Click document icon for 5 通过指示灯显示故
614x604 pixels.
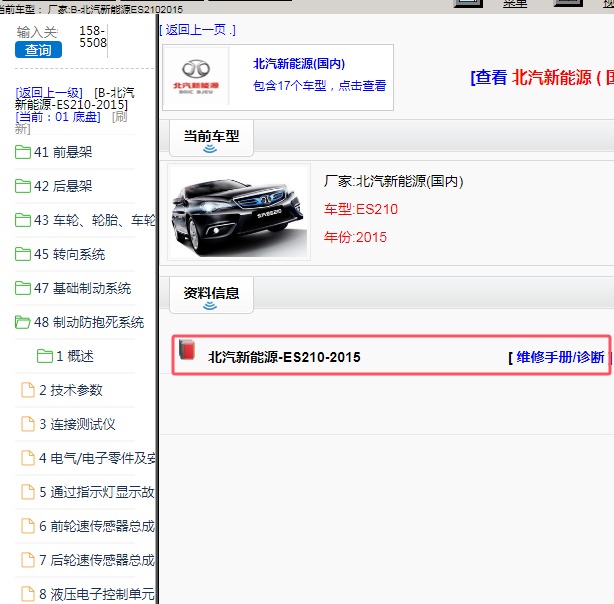(28, 492)
